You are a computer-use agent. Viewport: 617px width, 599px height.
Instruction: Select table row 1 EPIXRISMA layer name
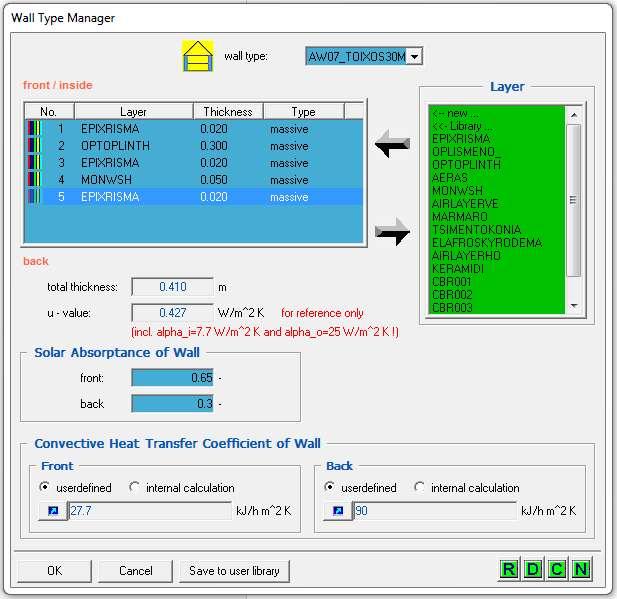[110, 129]
